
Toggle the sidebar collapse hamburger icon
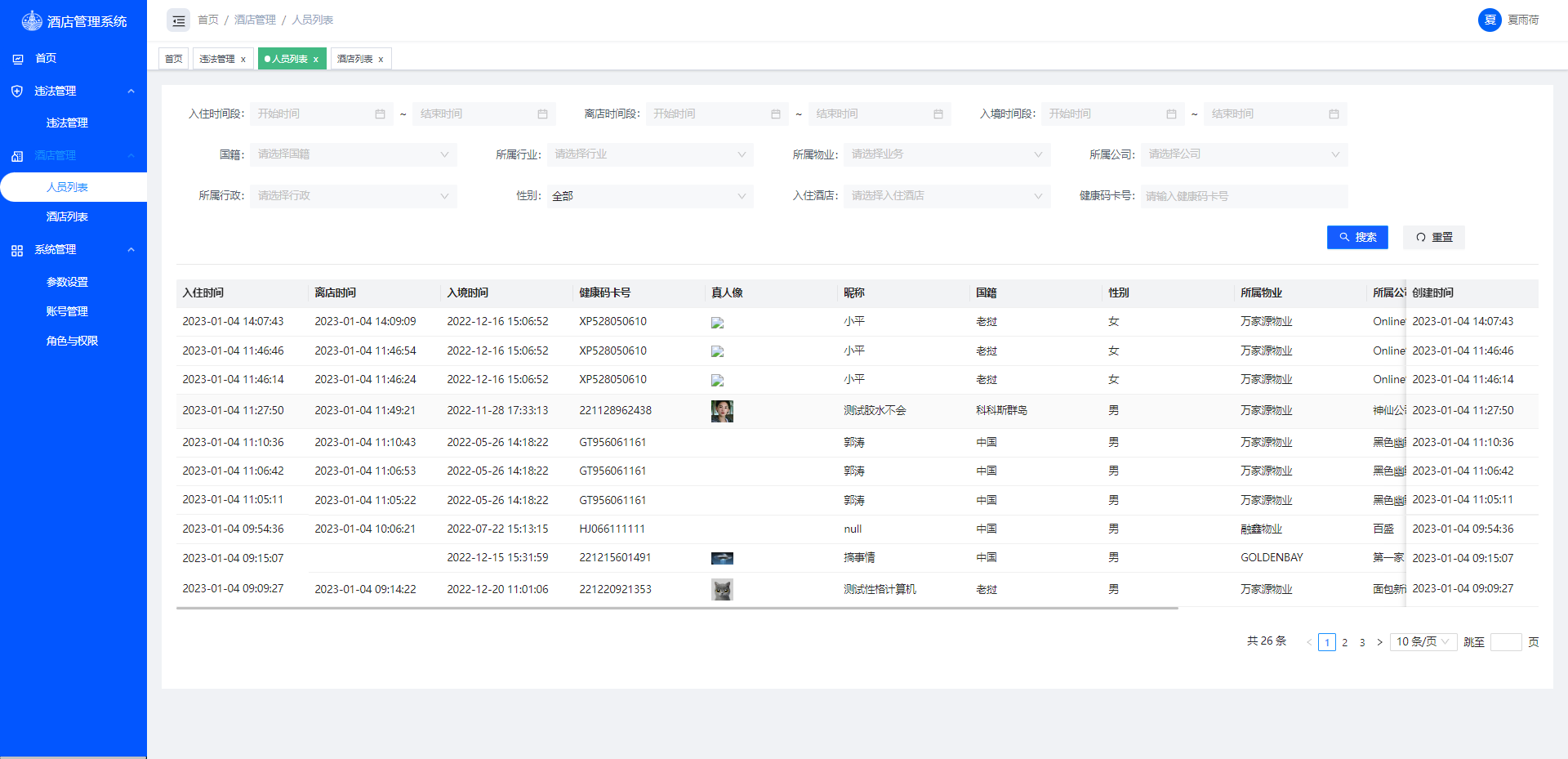(x=178, y=20)
